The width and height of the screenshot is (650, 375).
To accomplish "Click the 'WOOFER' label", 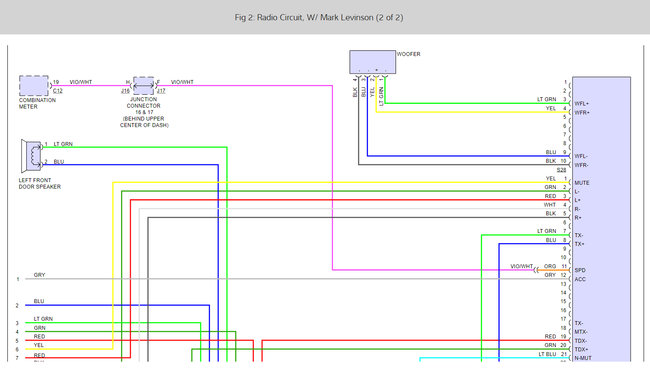I will (x=409, y=54).
